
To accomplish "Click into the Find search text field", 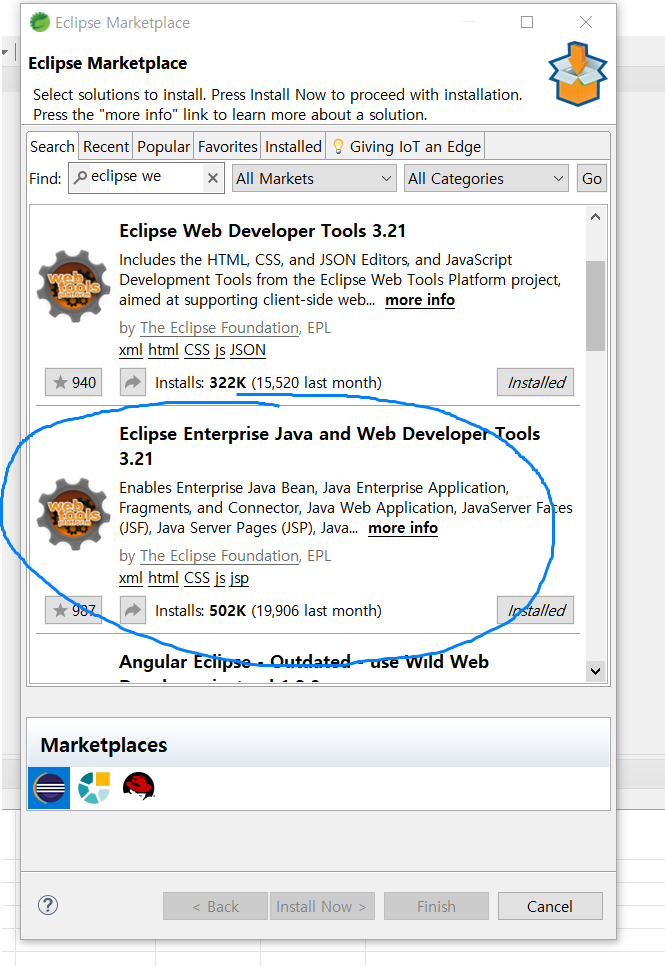I will [x=146, y=177].
